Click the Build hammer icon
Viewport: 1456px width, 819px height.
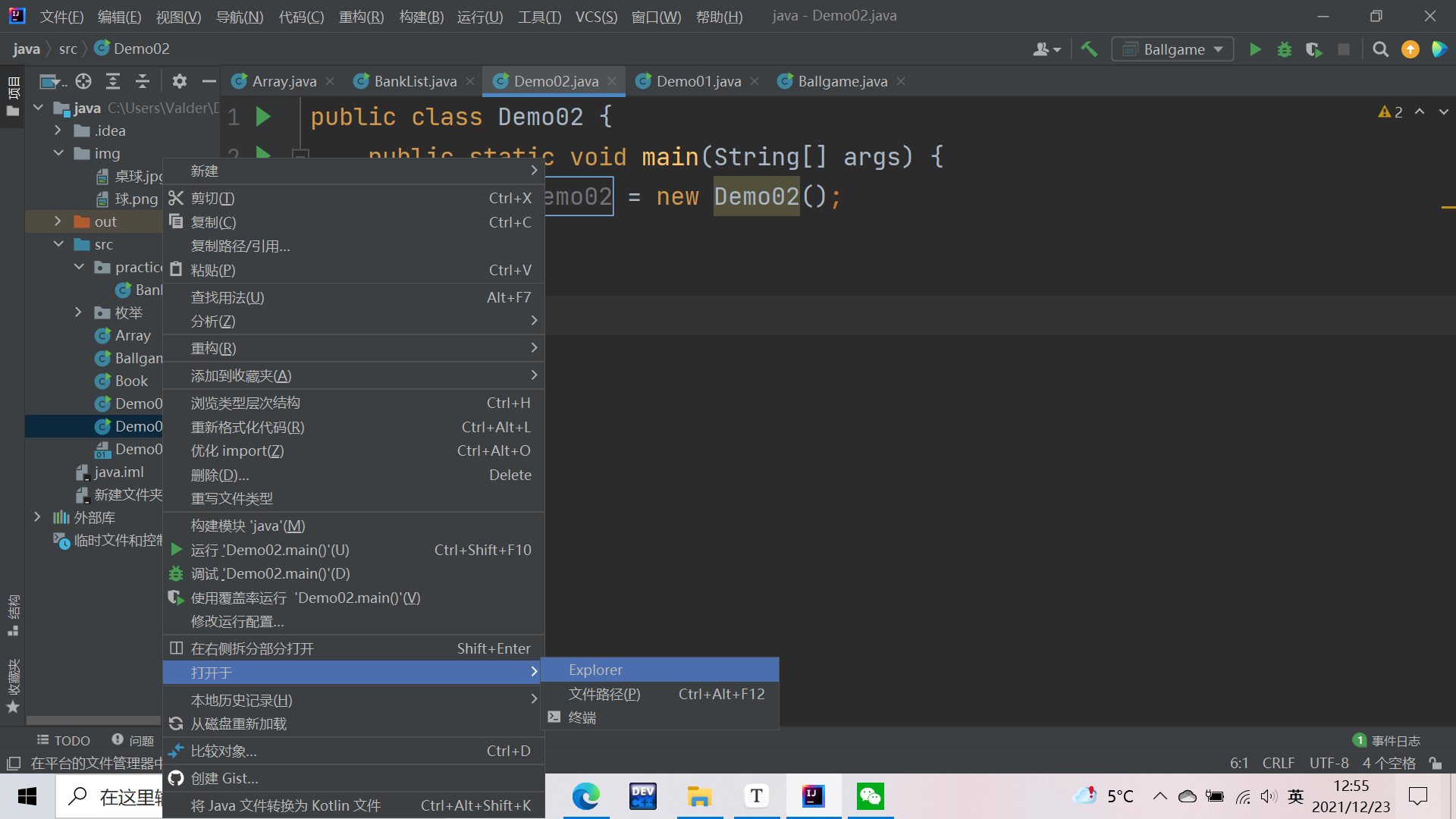(x=1089, y=49)
